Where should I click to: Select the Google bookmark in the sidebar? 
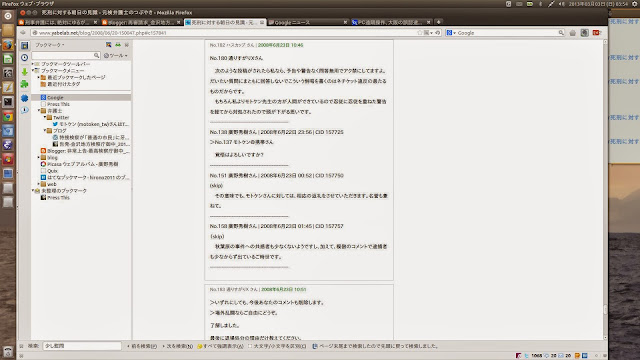coord(81,98)
